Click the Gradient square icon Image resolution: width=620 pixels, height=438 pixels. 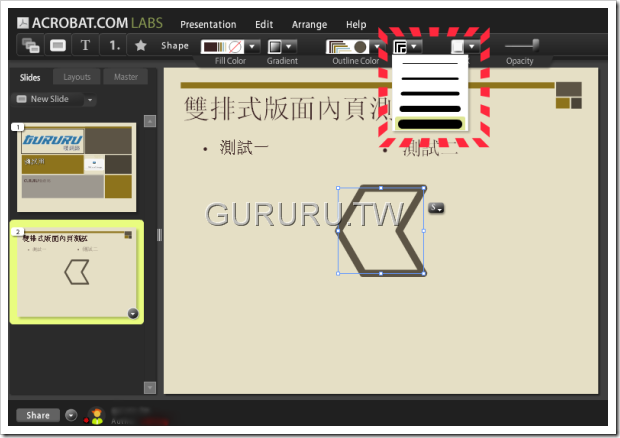pos(275,47)
